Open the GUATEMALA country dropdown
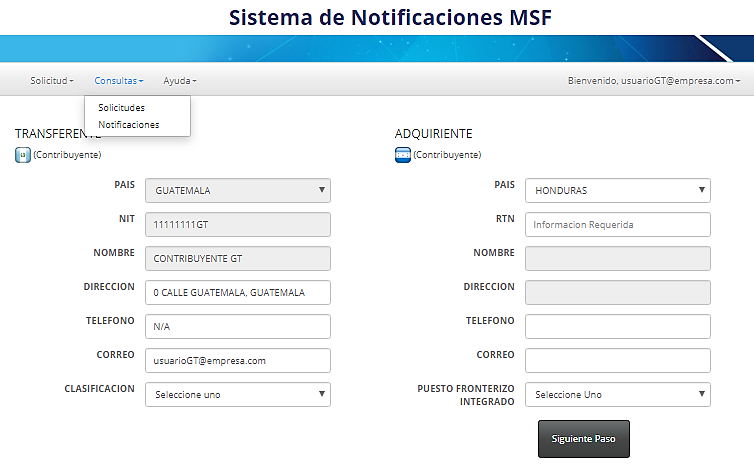 (238, 190)
